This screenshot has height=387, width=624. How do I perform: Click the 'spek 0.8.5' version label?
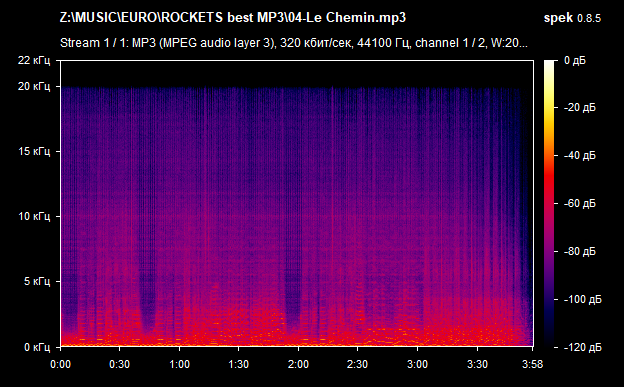point(572,18)
